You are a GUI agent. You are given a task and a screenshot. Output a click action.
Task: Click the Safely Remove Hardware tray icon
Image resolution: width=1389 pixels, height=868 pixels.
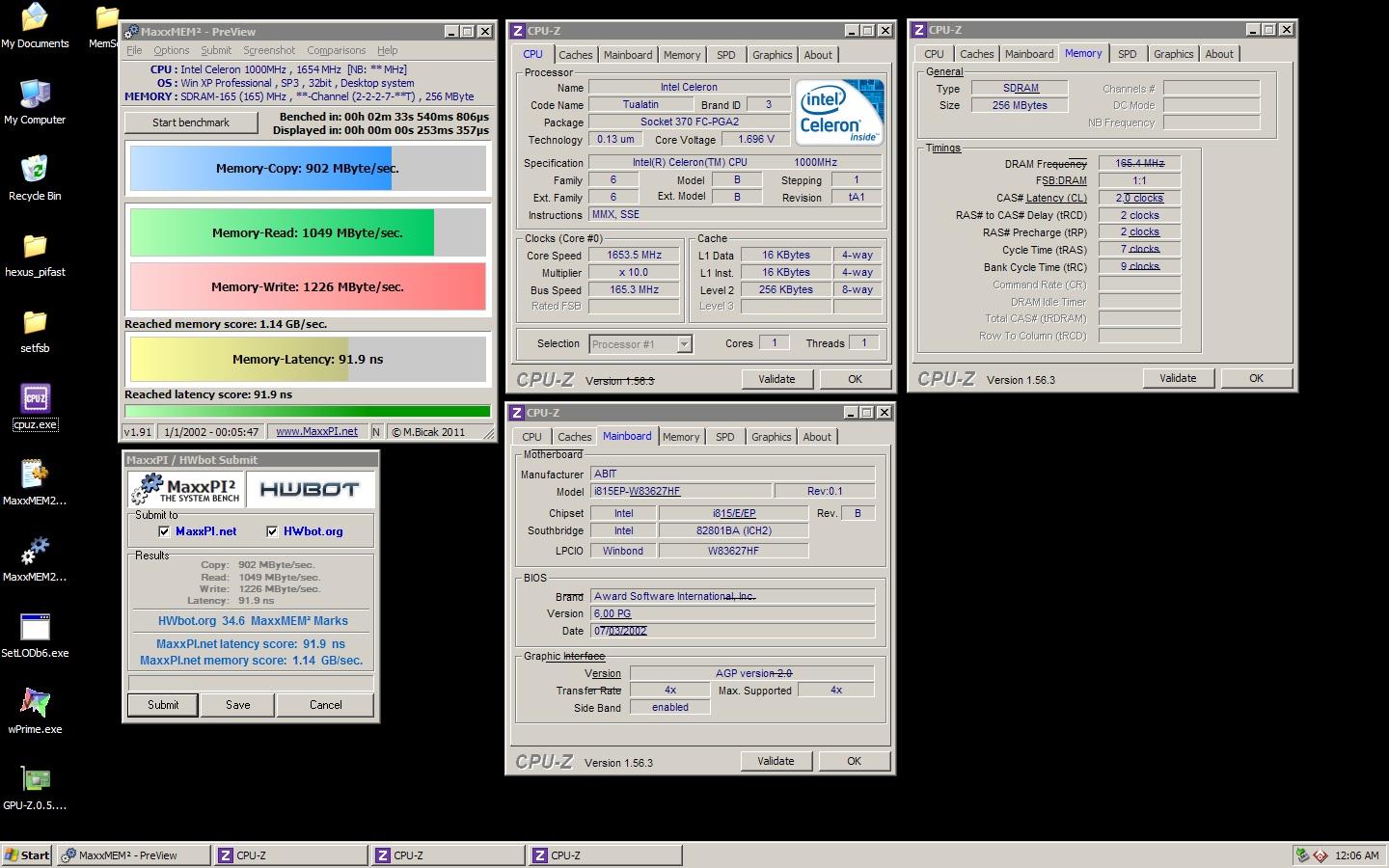[x=1302, y=854]
